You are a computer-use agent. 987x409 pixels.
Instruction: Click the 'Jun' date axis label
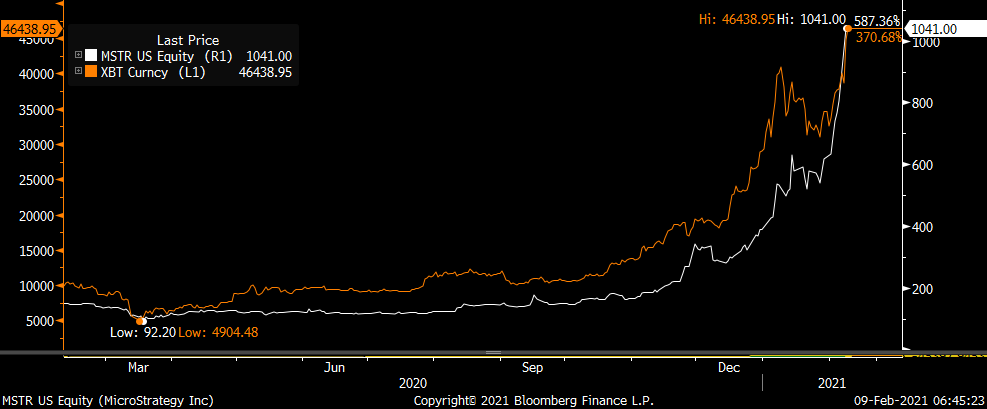coord(334,368)
